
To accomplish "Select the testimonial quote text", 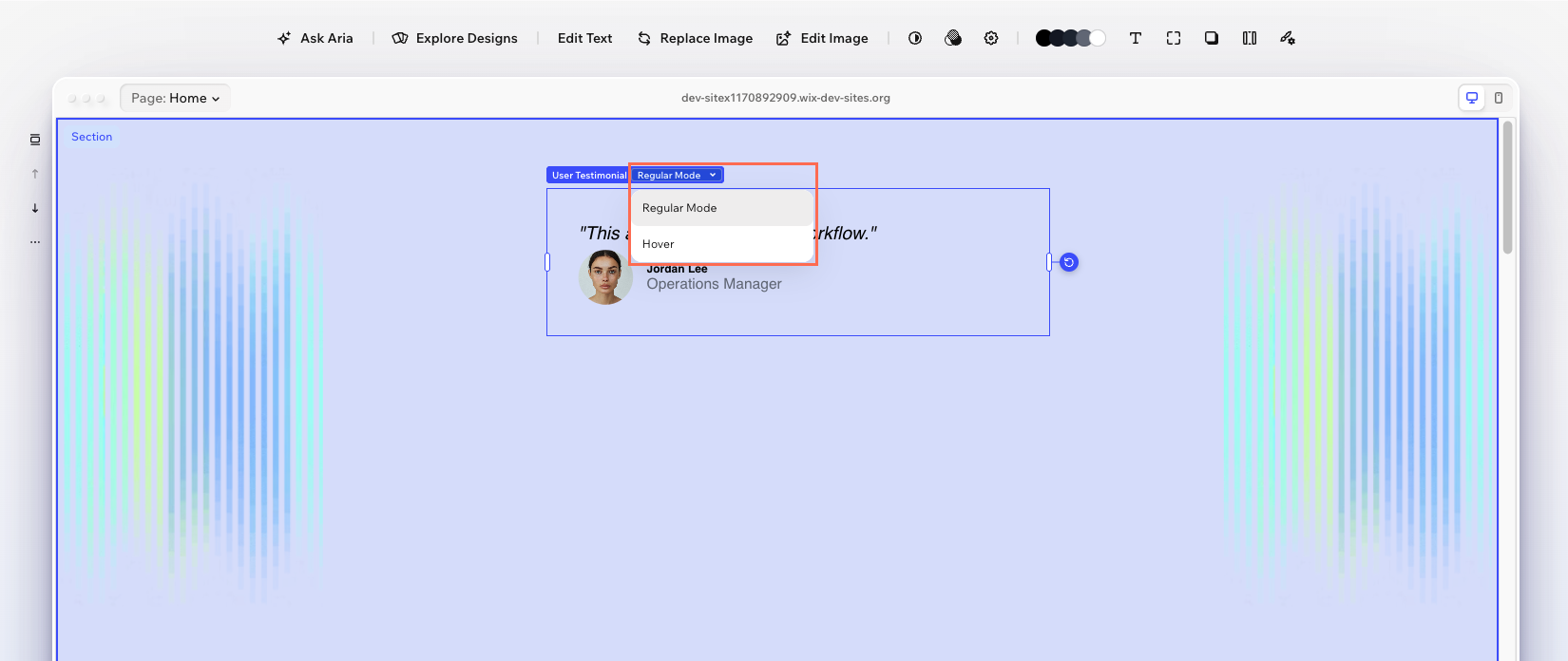I will 728,234.
